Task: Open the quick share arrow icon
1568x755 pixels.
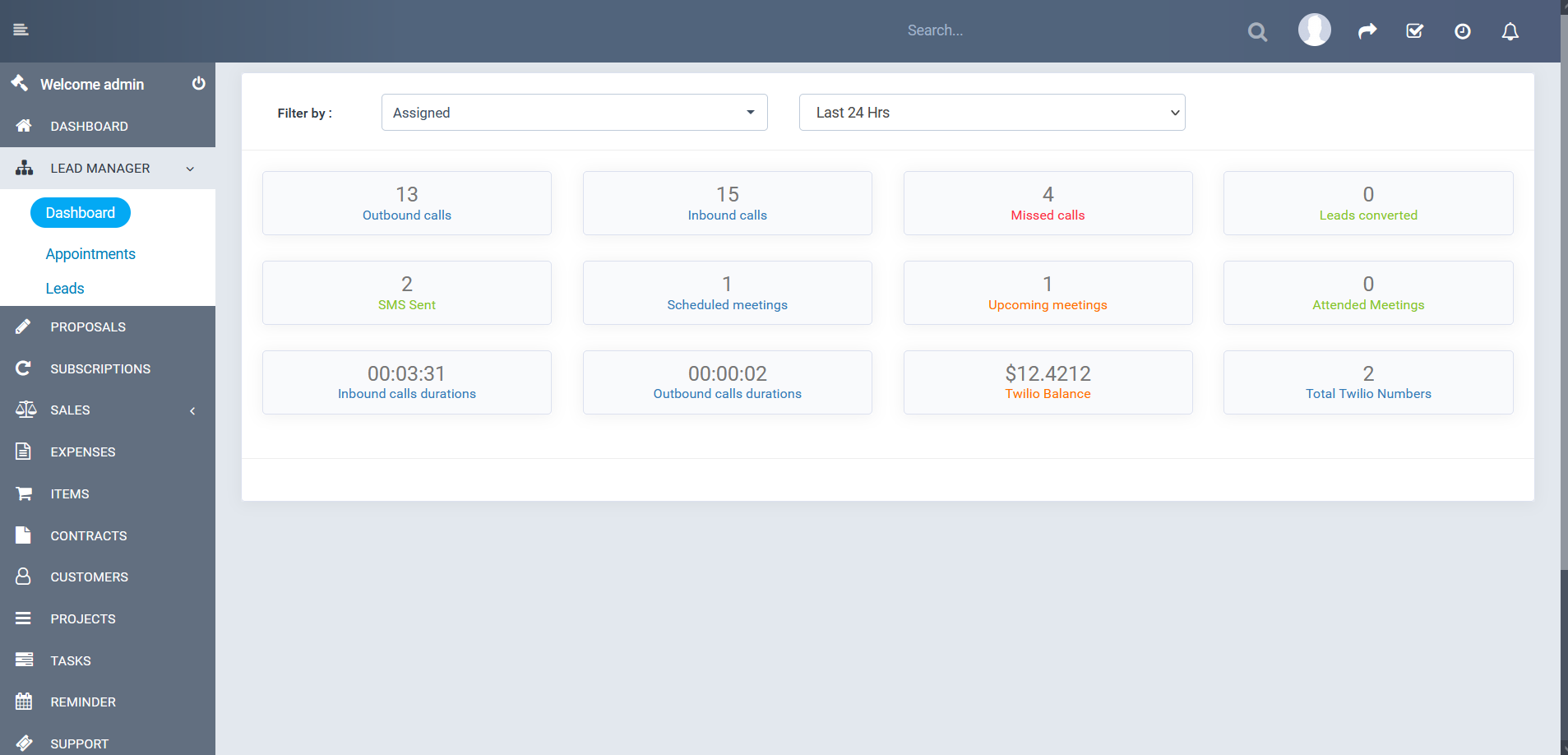Action: 1367,30
